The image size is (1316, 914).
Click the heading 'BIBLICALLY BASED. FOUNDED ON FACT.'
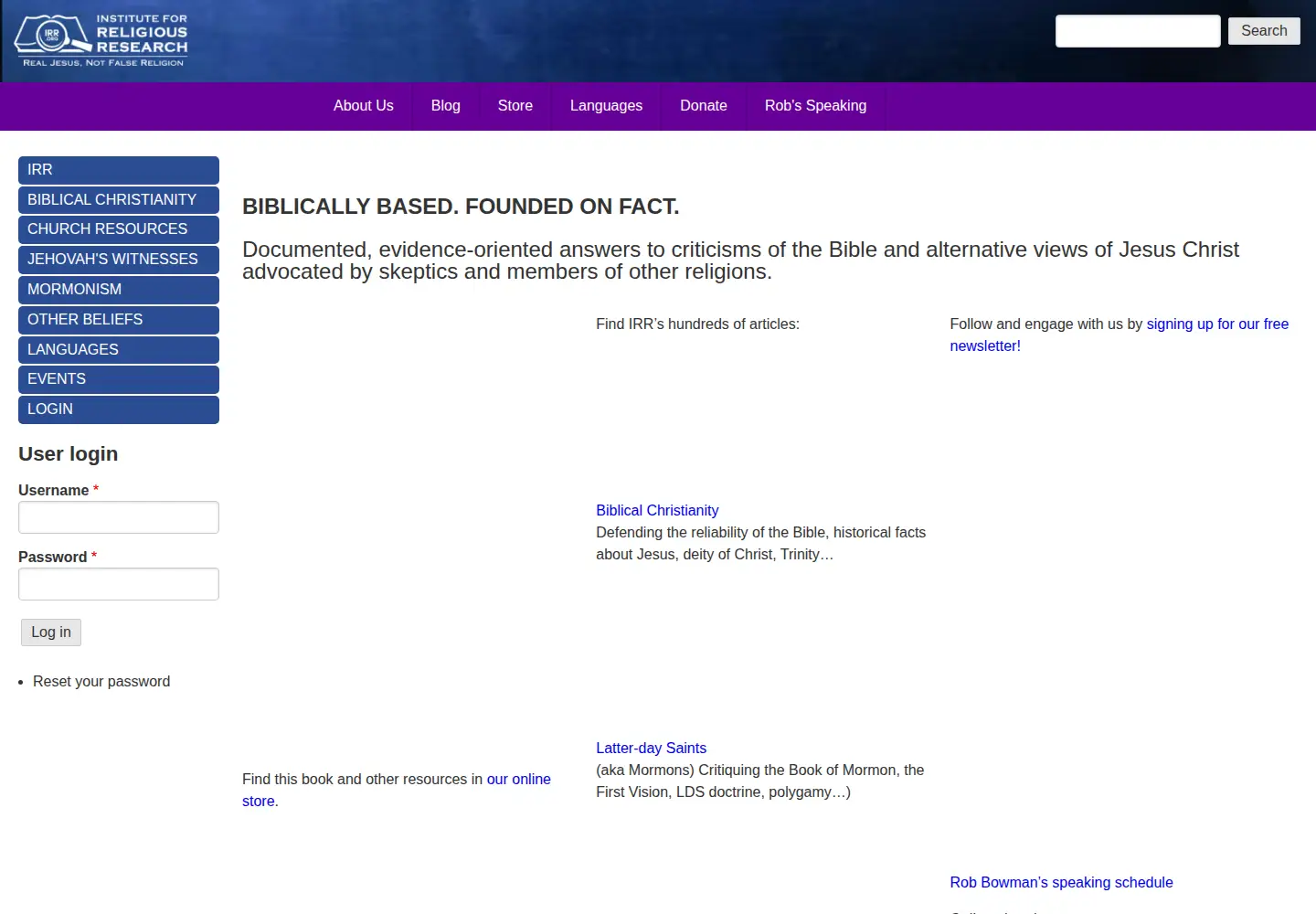click(x=461, y=207)
